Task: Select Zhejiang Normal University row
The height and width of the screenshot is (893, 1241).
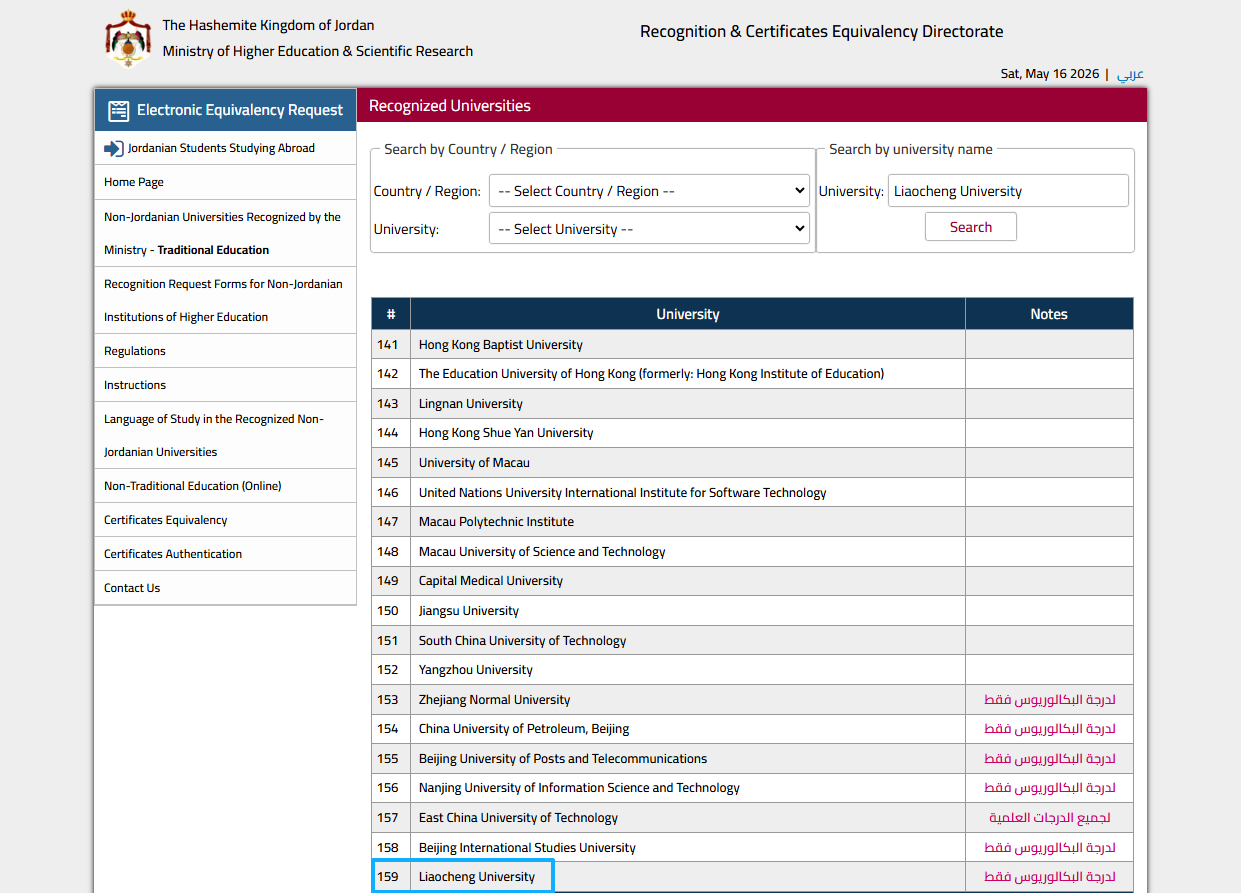Action: [752, 700]
